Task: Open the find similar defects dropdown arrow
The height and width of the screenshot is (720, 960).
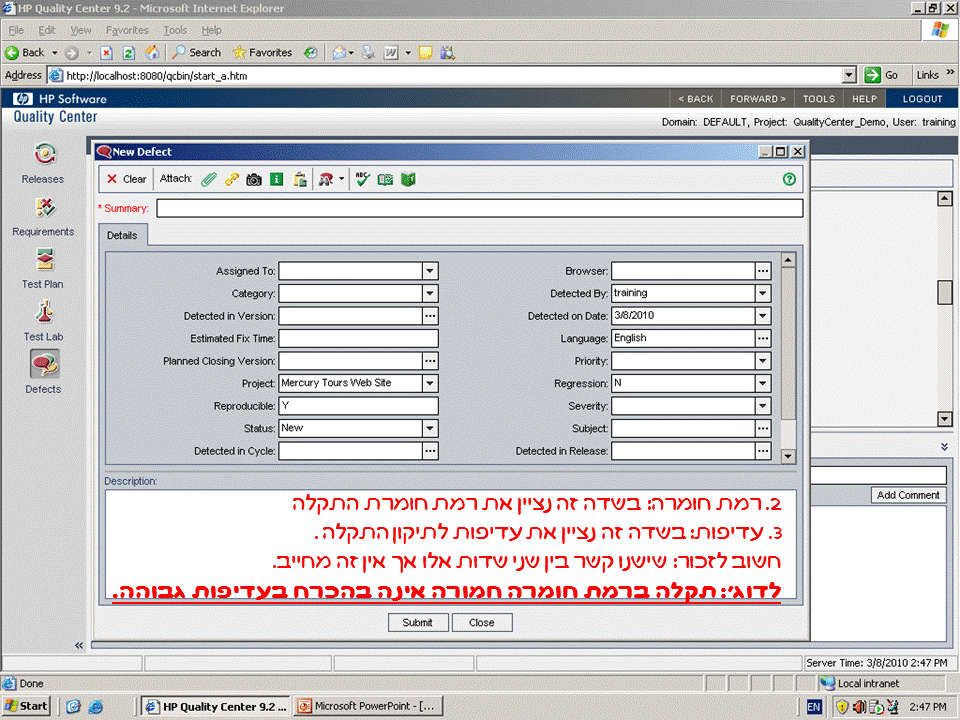Action: [342, 179]
